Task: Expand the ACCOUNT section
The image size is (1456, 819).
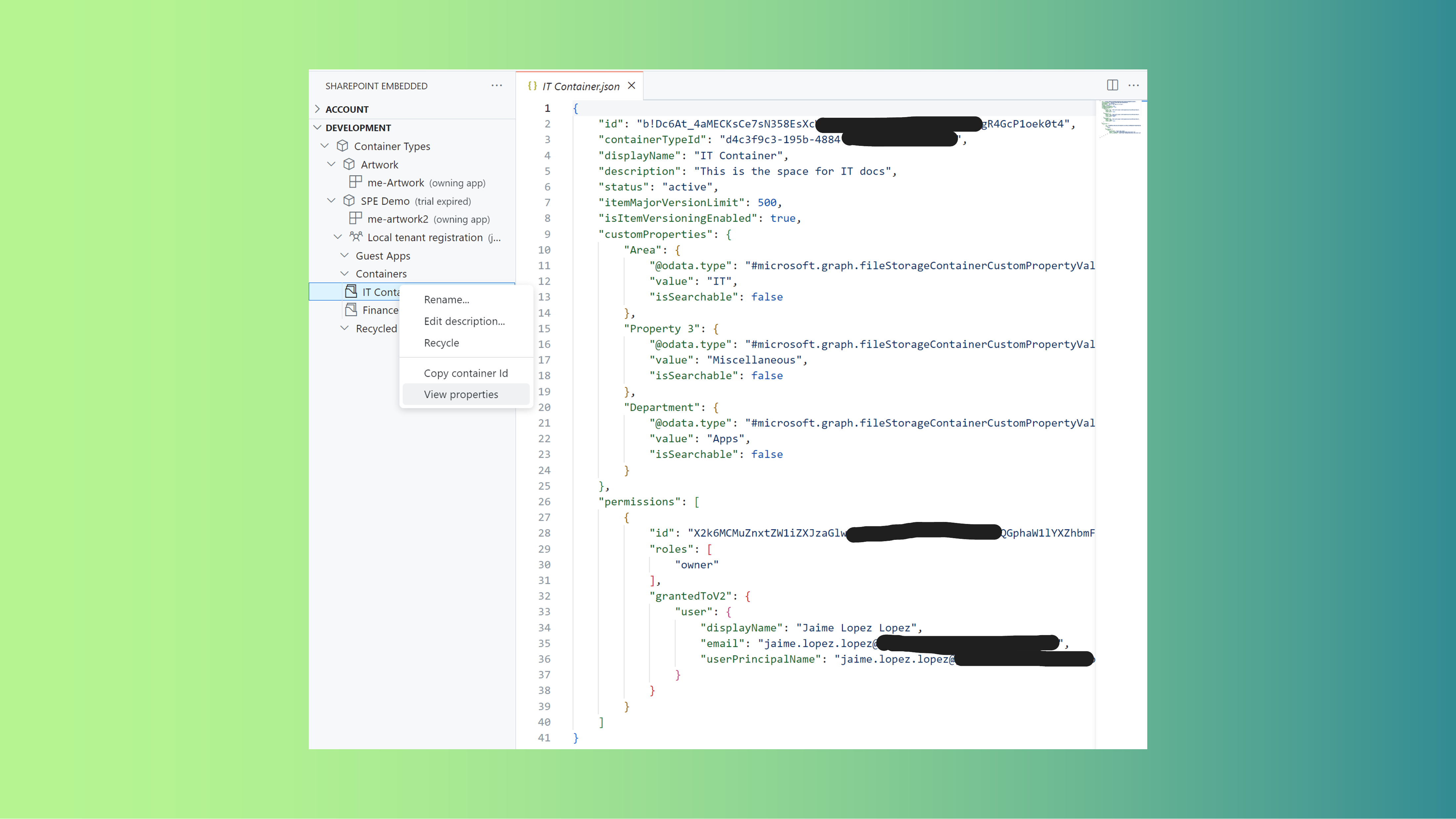Action: pyautogui.click(x=318, y=109)
